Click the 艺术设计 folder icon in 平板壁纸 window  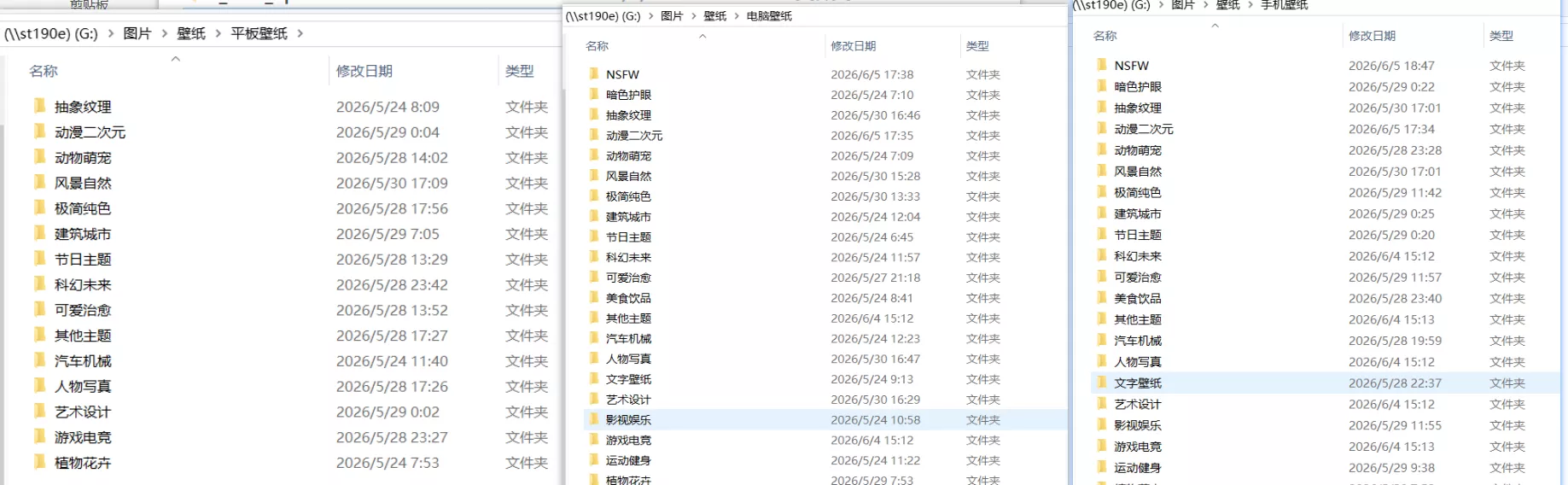39,411
